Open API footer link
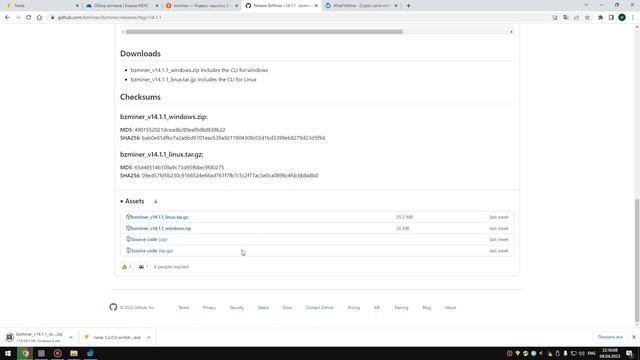Image resolution: width=640 pixels, height=360 pixels. tap(377, 308)
